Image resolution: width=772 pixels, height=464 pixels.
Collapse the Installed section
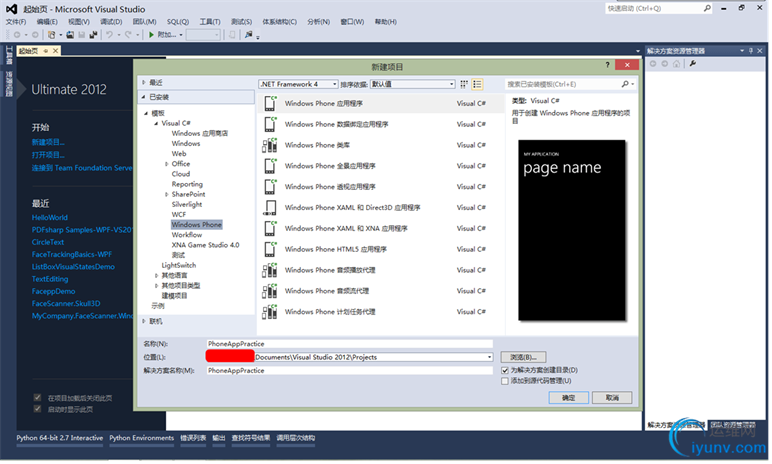(x=144, y=98)
